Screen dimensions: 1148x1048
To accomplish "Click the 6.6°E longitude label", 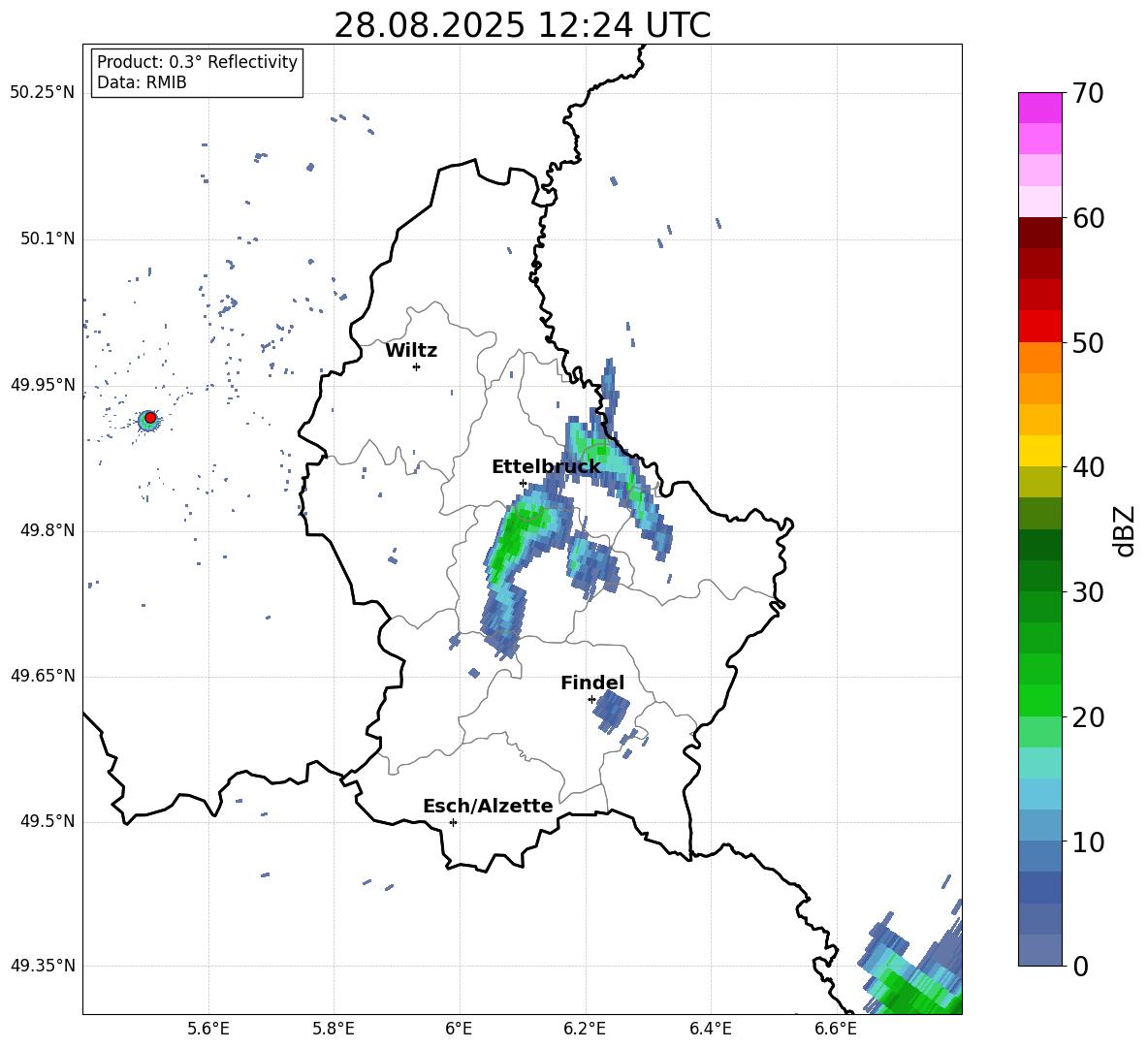I will (x=836, y=1029).
